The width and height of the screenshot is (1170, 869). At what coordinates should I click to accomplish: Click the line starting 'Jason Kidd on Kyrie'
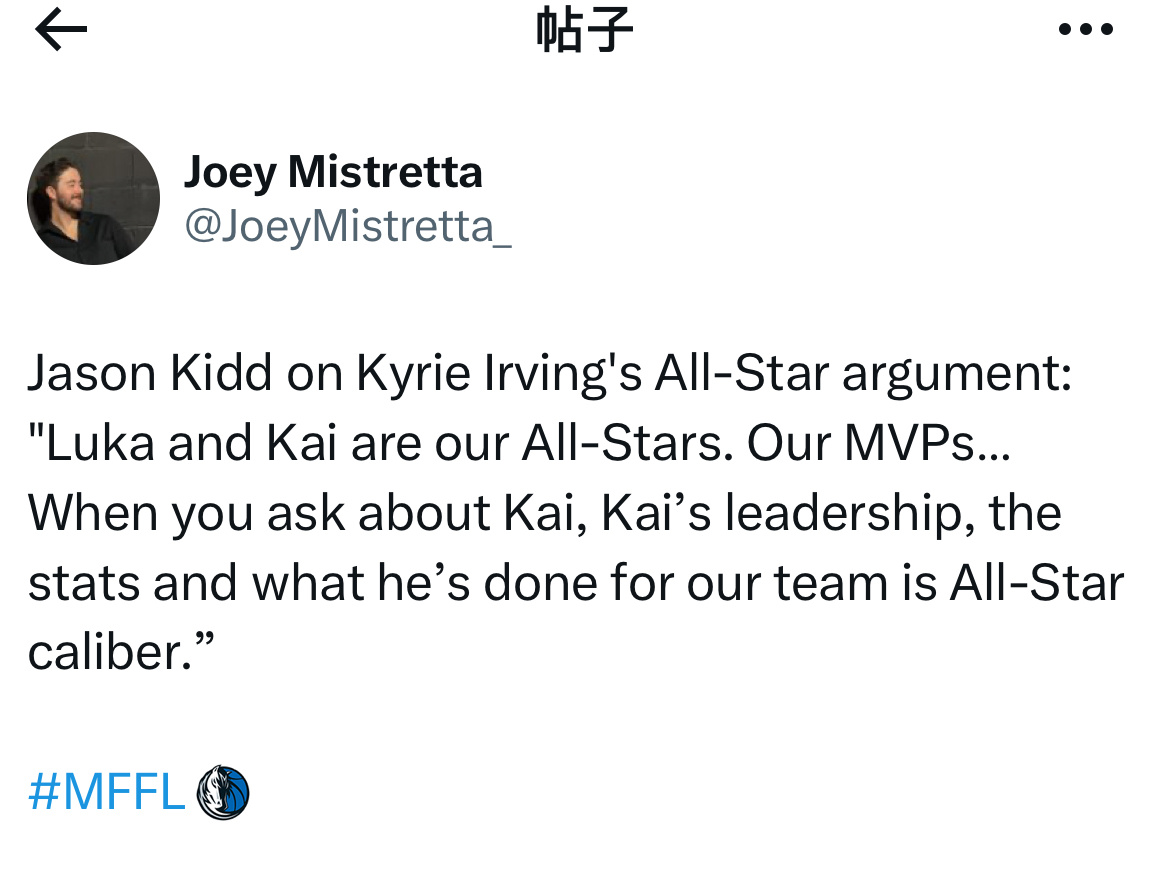tap(550, 373)
